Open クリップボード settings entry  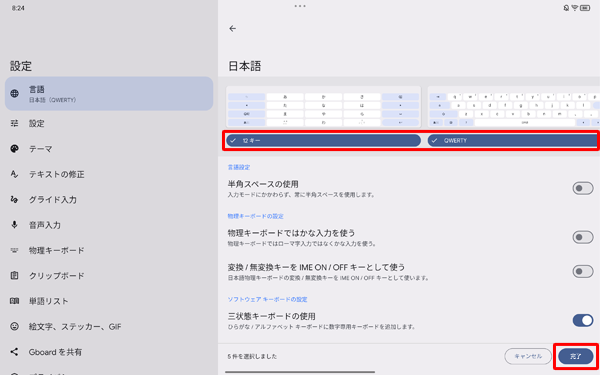click(x=109, y=276)
